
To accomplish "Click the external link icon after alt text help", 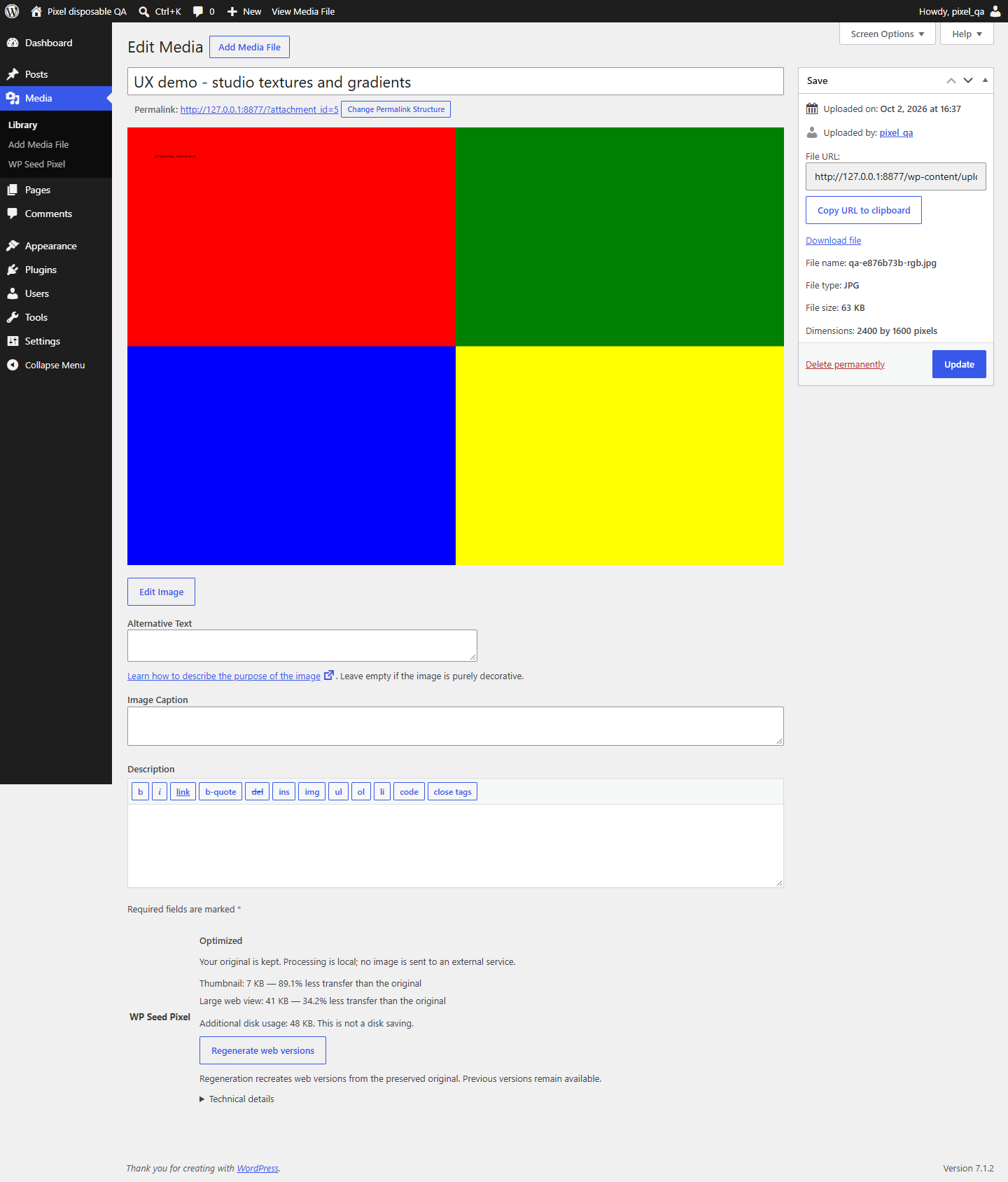I will click(328, 675).
